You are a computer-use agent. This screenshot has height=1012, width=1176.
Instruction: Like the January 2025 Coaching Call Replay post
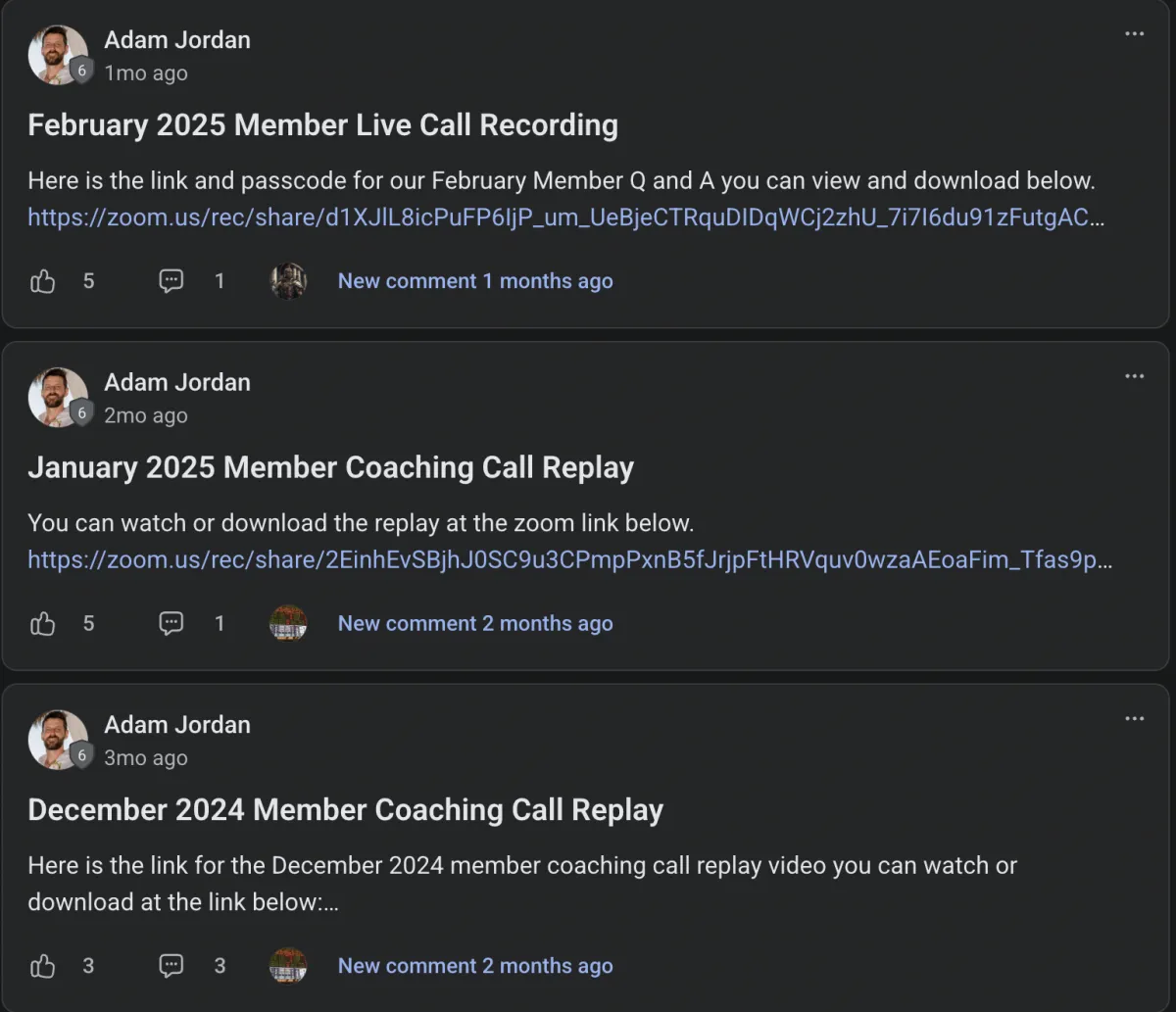pos(43,624)
